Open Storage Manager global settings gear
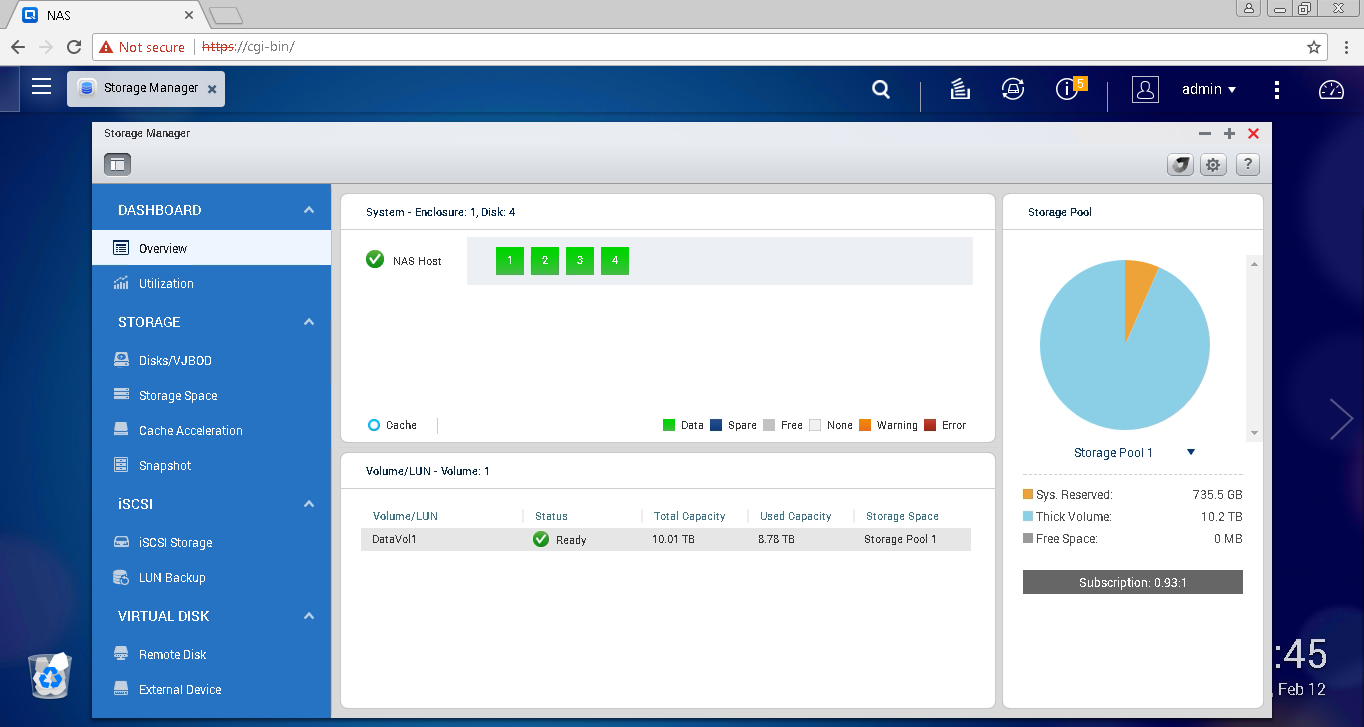 1213,165
